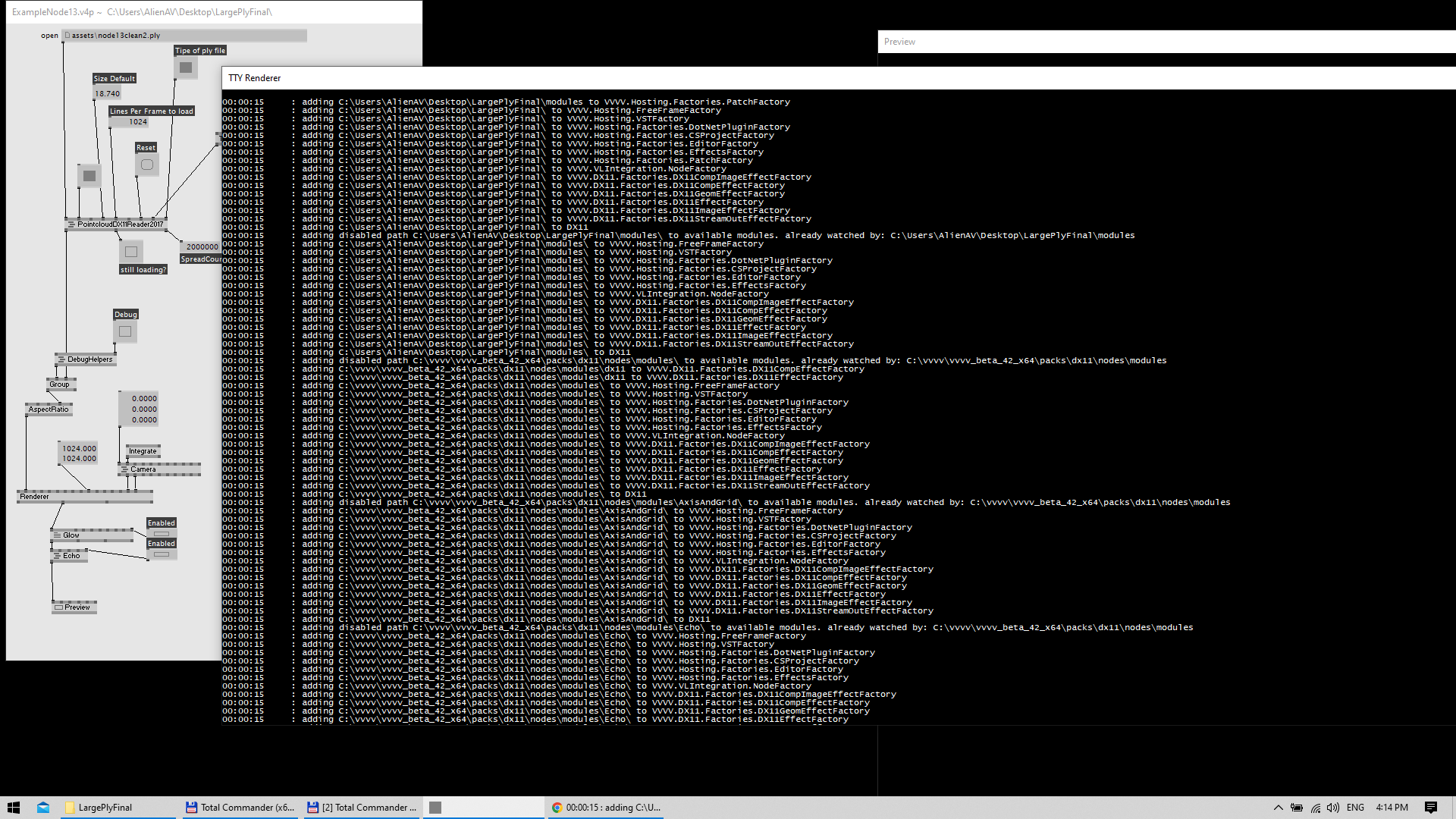The image size is (1456, 819).
Task: Switch to LargePlyFinal folder in taskbar
Action: 118,808
